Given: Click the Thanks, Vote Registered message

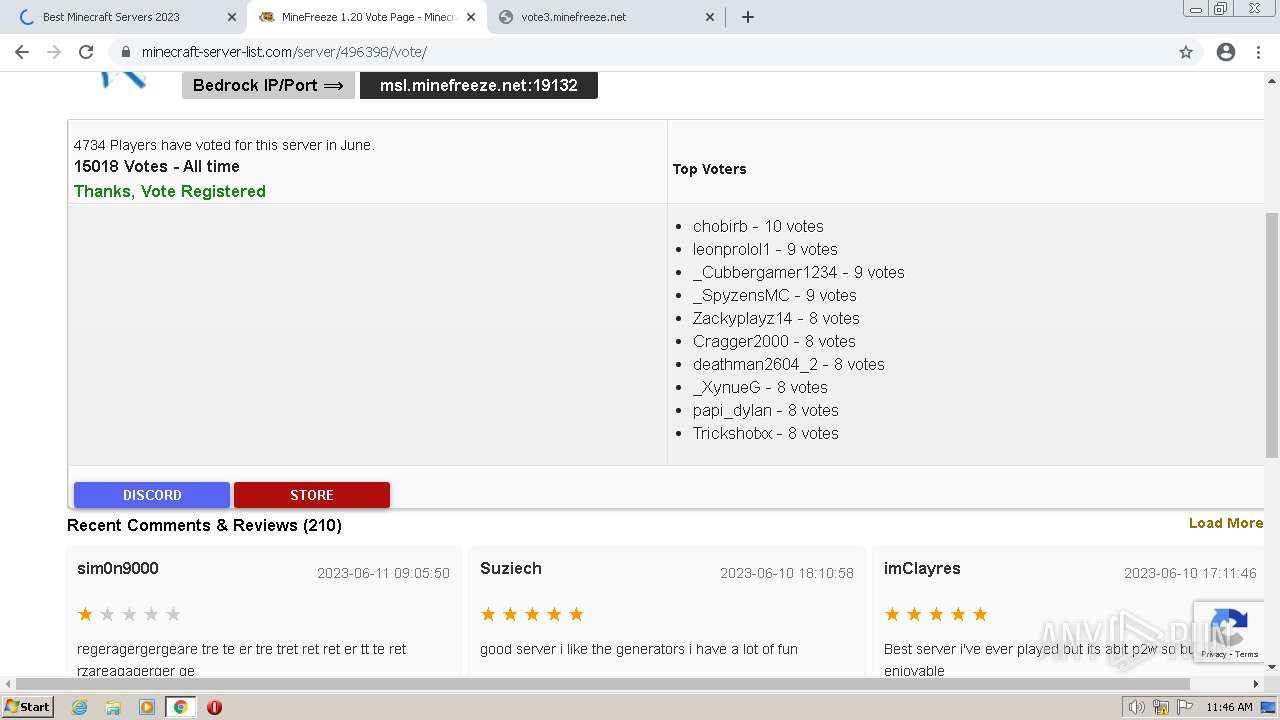Looking at the screenshot, I should point(170,191).
